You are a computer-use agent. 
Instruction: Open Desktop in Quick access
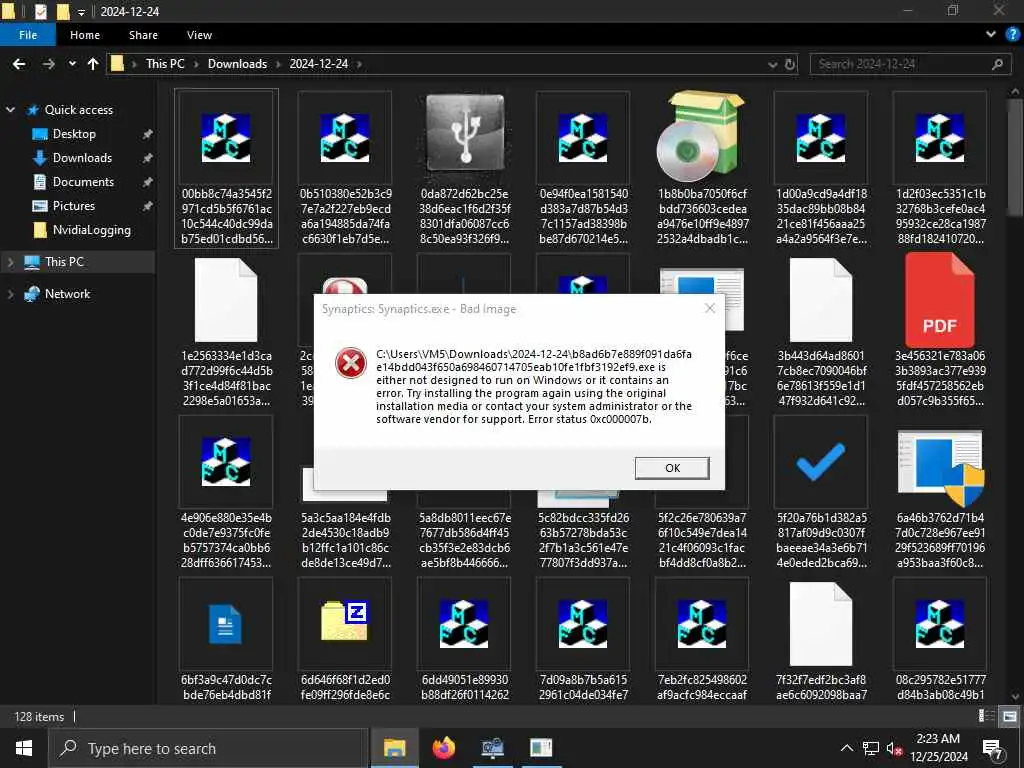click(74, 134)
